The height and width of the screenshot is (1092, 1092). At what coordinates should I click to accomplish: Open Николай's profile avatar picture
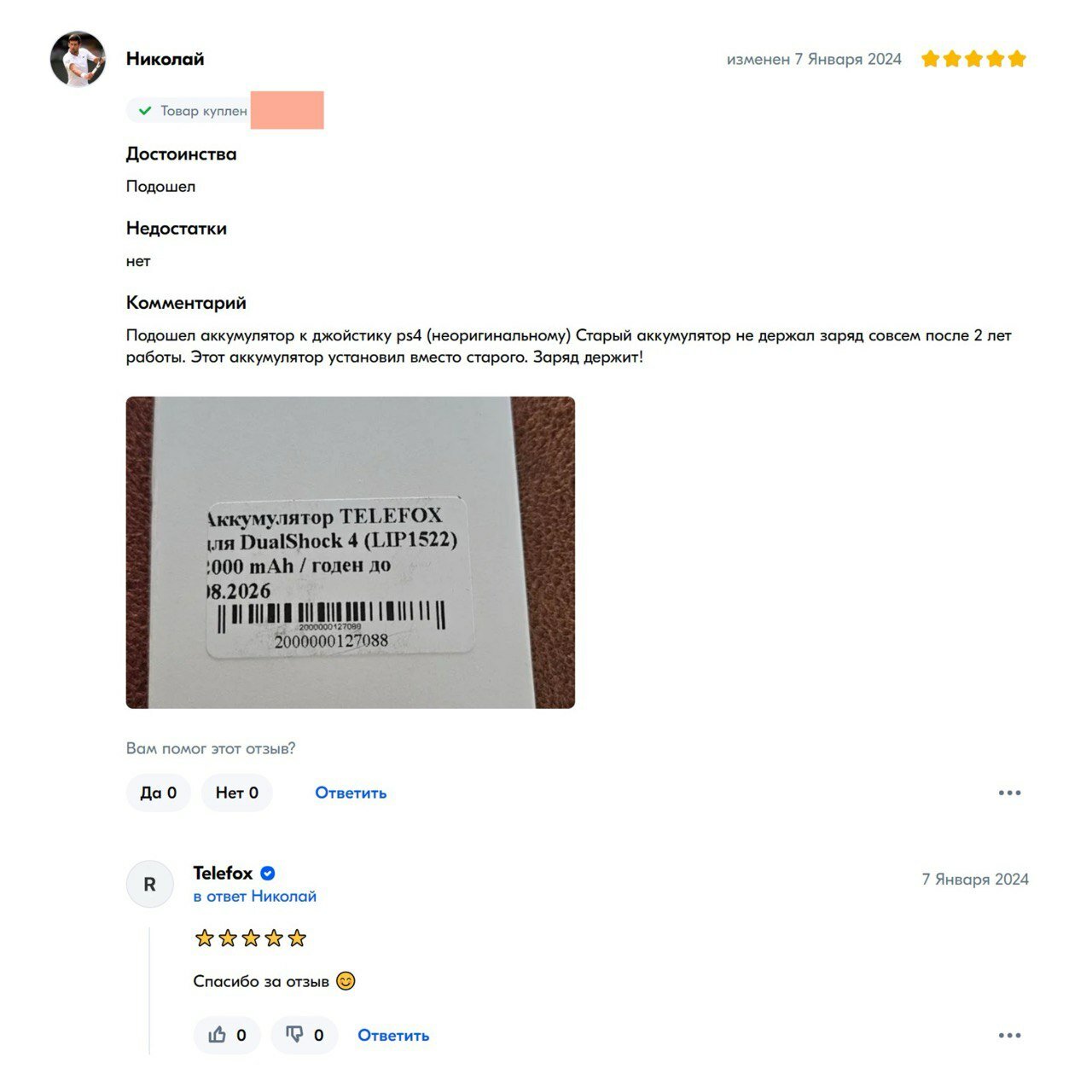pyautogui.click(x=78, y=59)
